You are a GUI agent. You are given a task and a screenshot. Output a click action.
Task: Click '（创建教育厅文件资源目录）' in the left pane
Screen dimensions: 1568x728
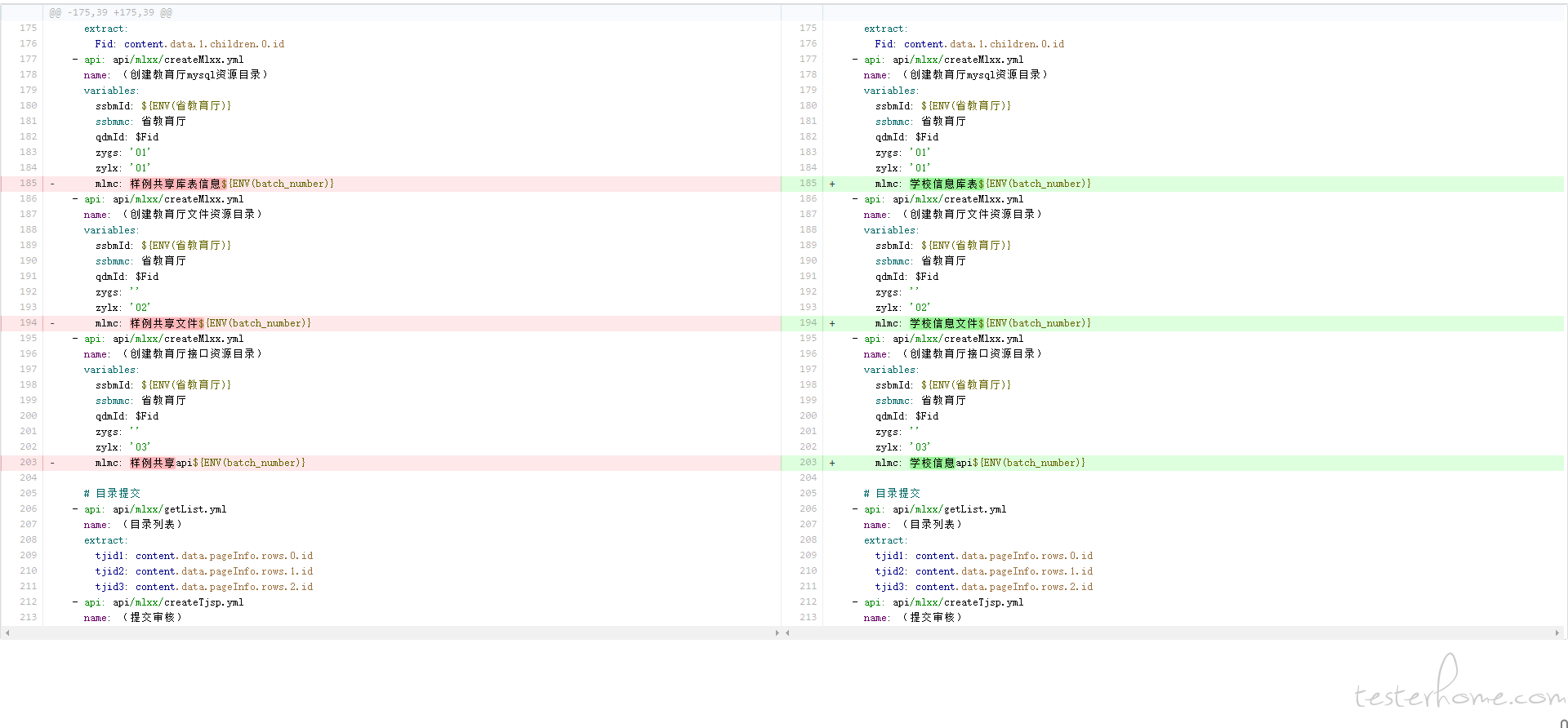[x=193, y=215]
